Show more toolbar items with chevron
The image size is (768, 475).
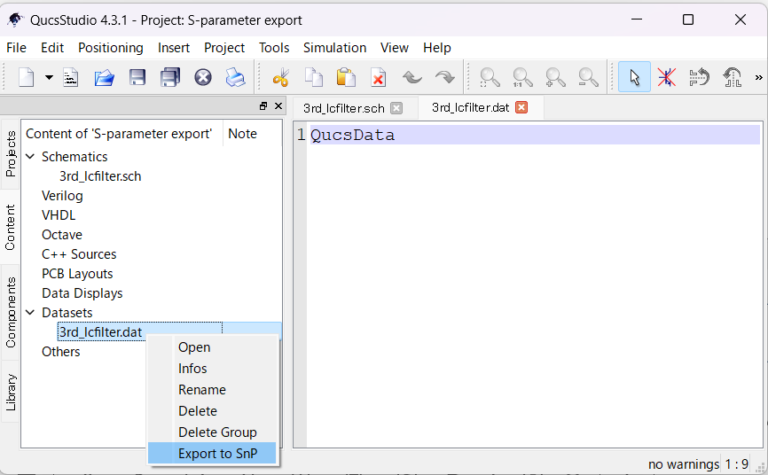pyautogui.click(x=757, y=78)
